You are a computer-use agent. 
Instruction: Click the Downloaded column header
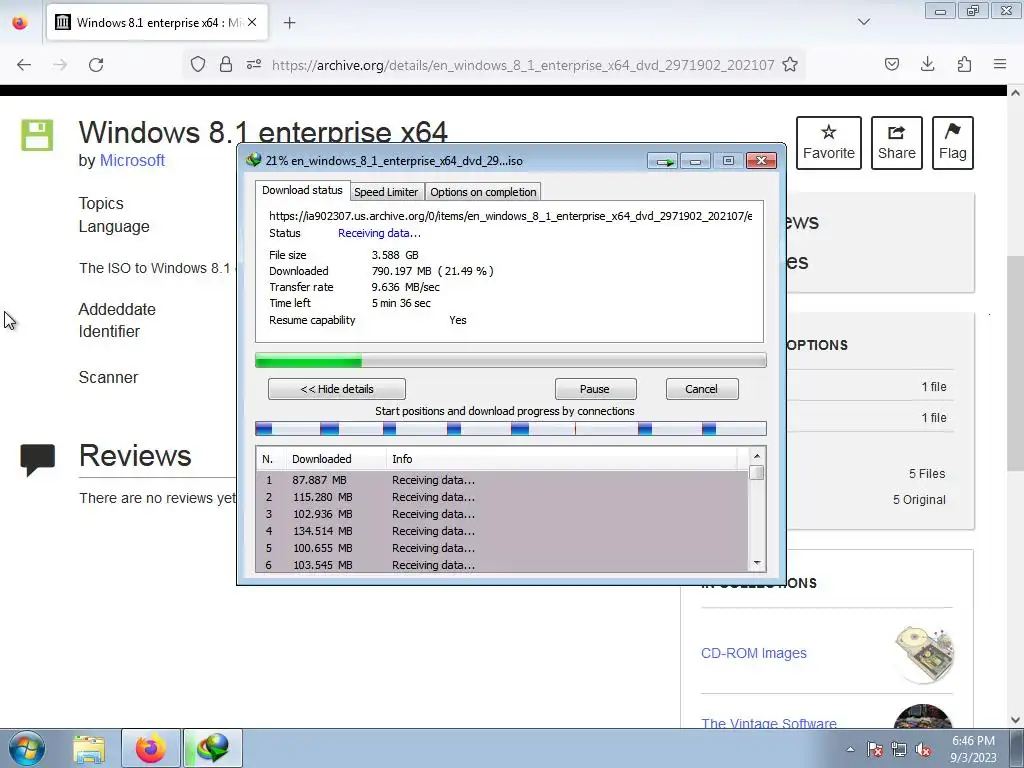[x=336, y=459]
